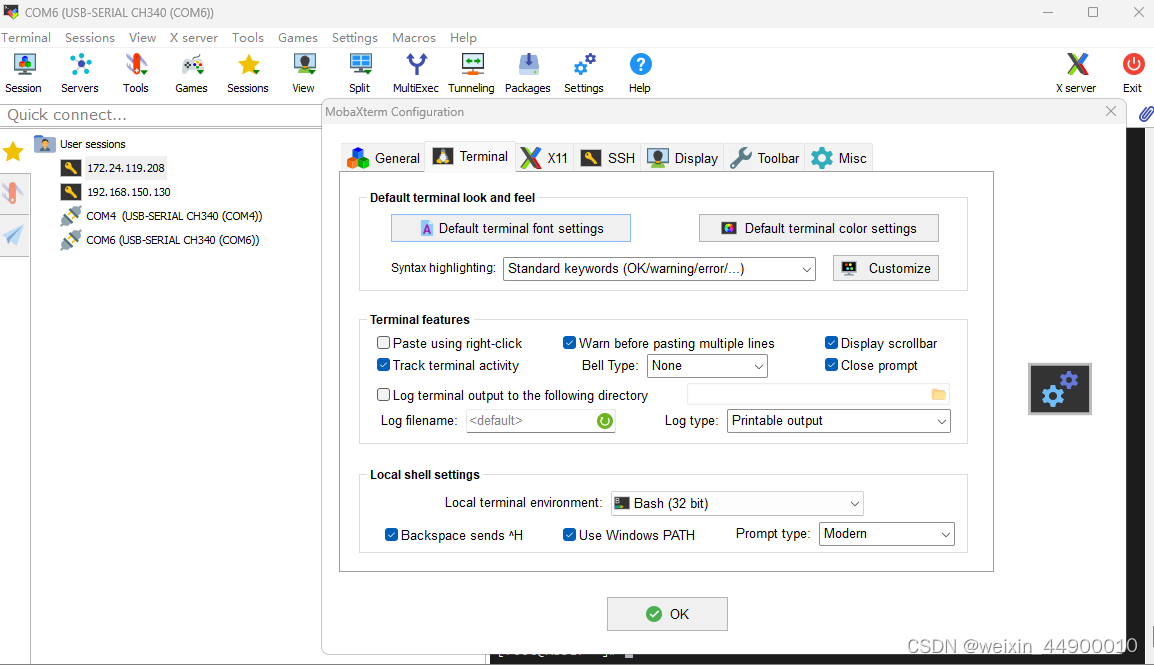1154x665 pixels.
Task: Switch to the General configuration tab
Action: tap(383, 158)
